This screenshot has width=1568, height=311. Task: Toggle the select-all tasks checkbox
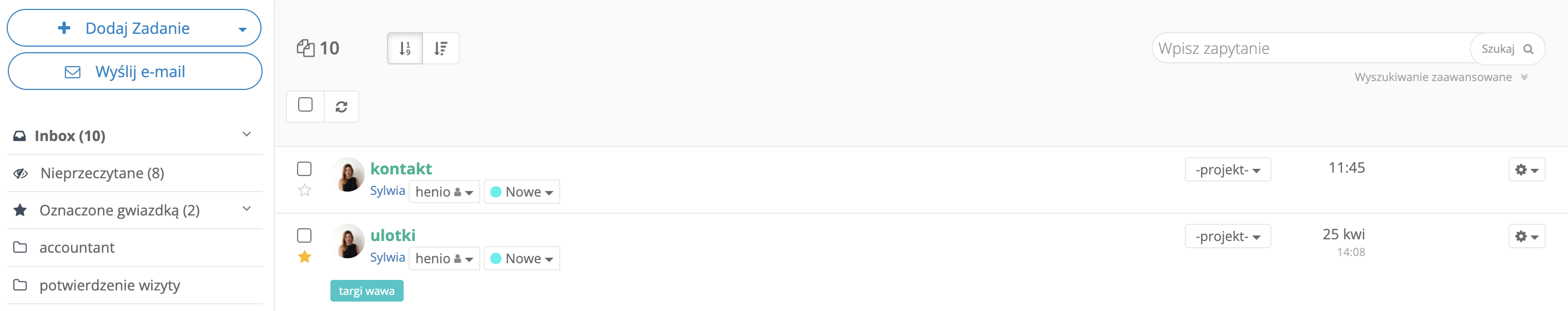pyautogui.click(x=305, y=104)
